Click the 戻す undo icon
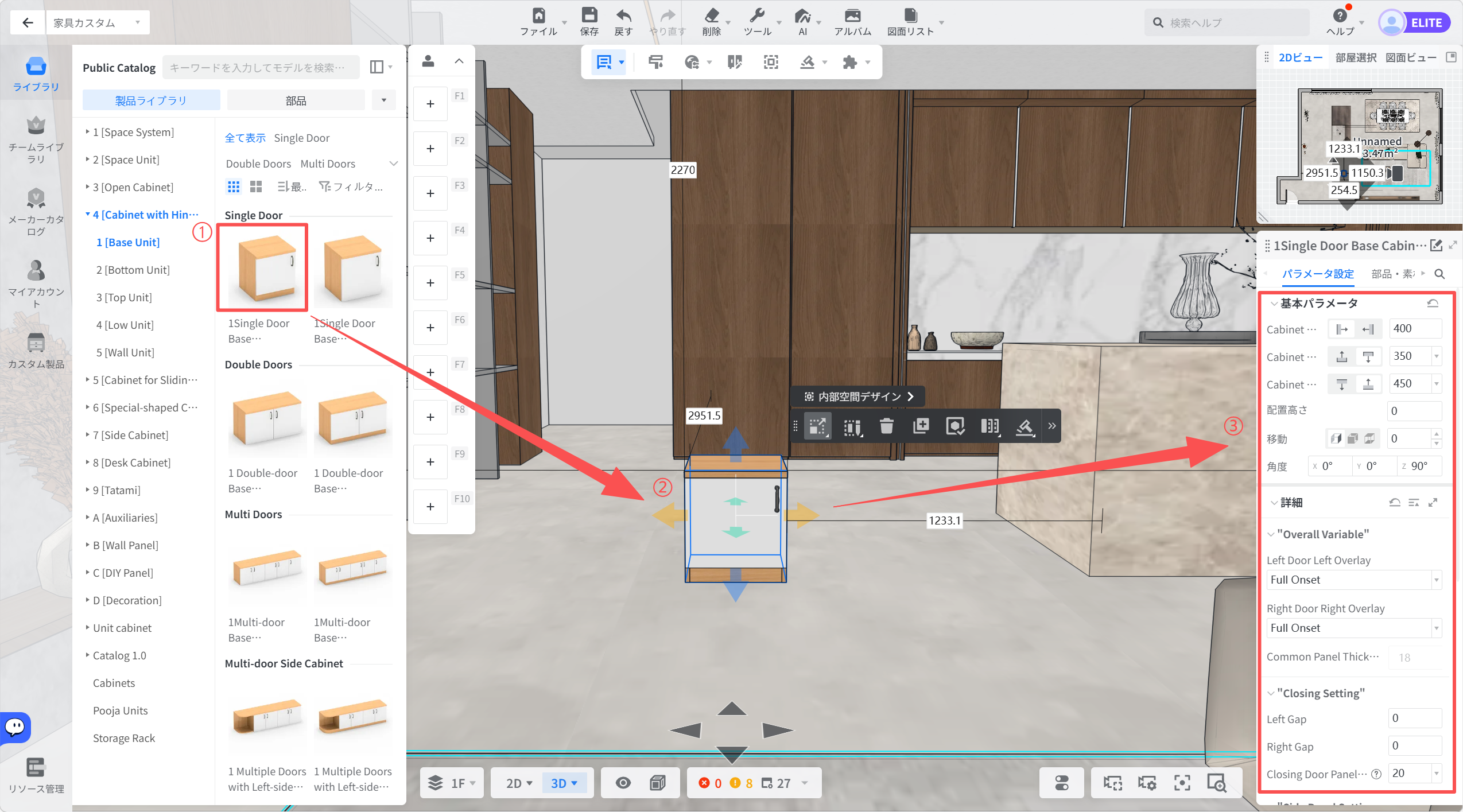 coord(623,15)
